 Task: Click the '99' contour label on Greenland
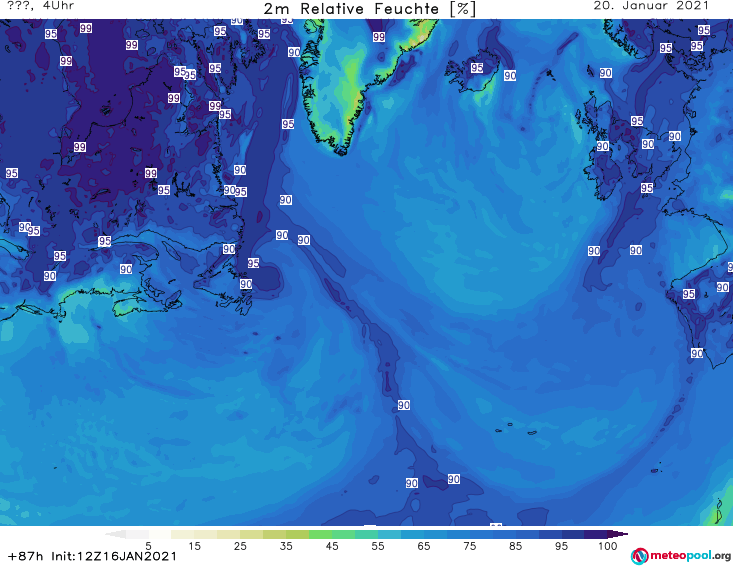coord(379,37)
